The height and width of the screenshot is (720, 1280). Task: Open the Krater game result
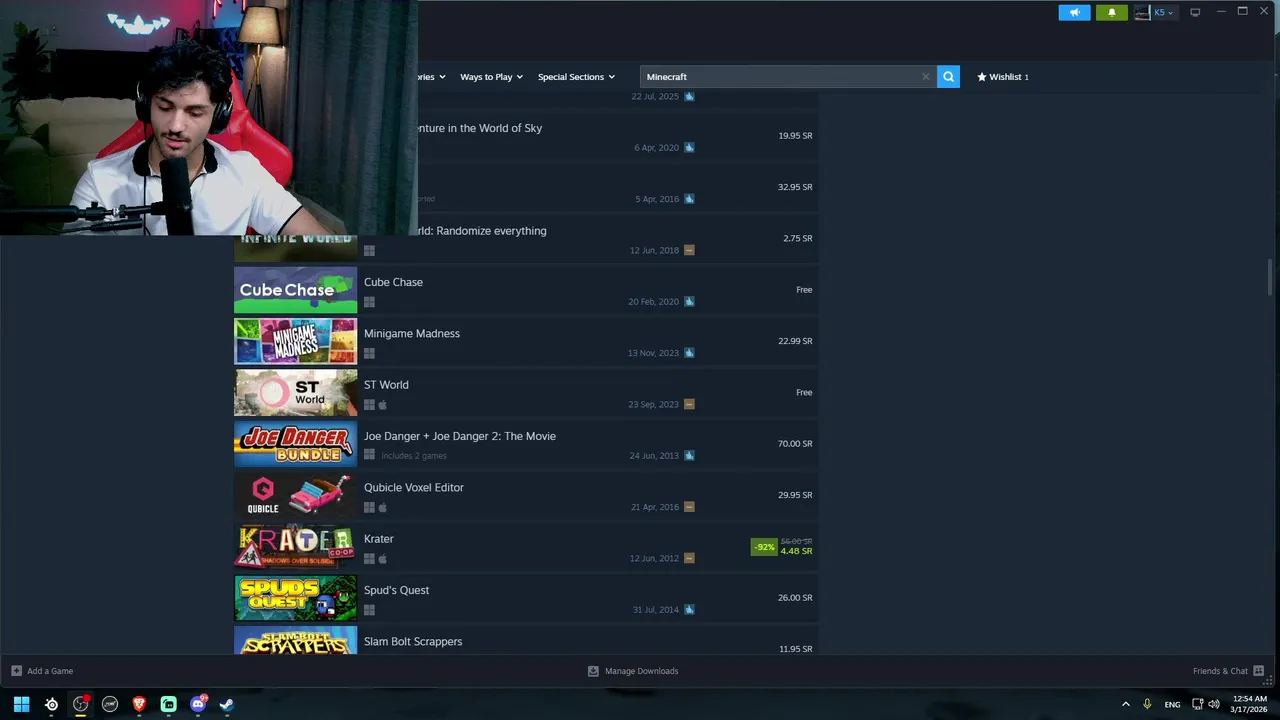pos(526,547)
